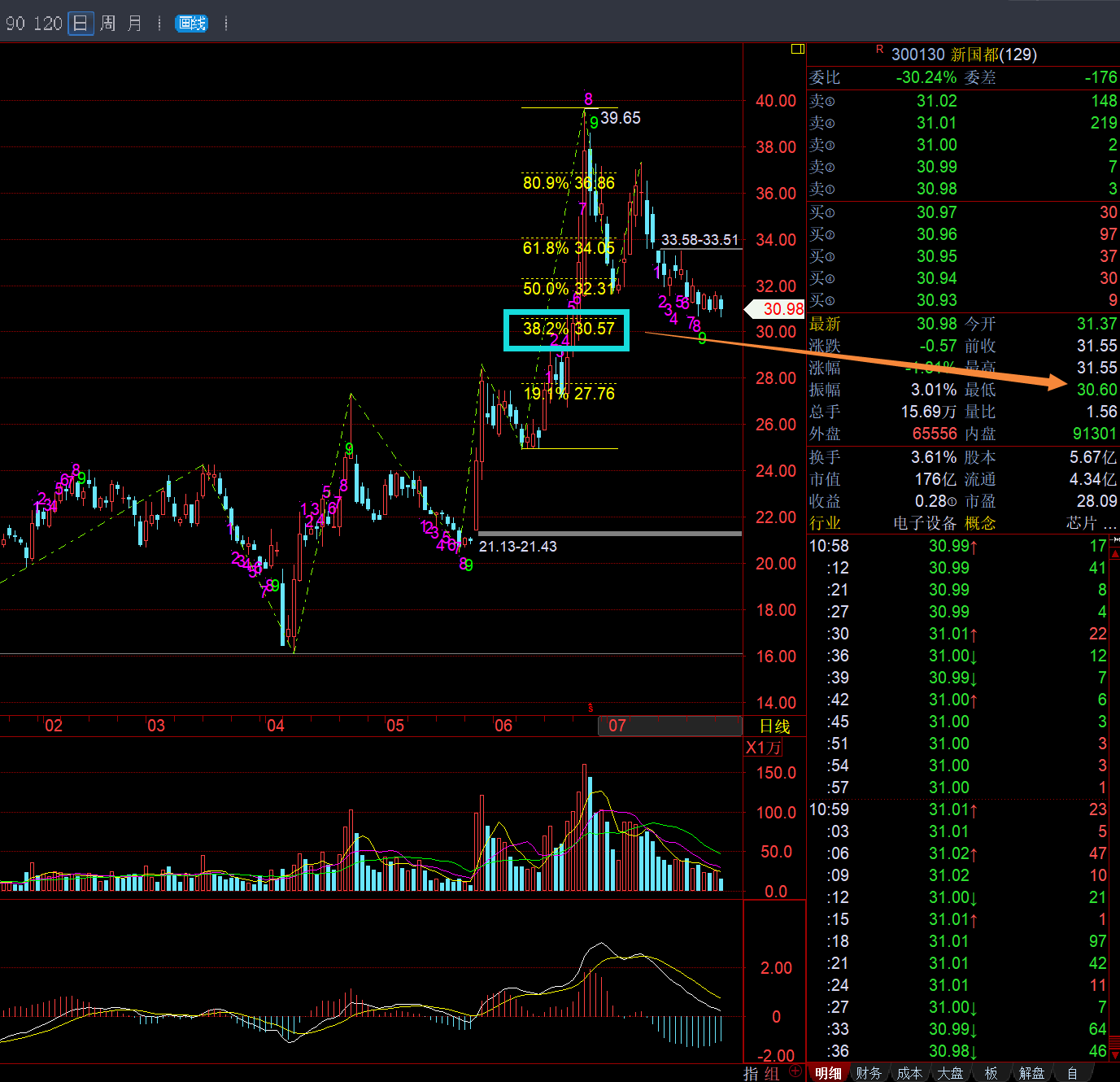Click the X1万 volume unit label
Screen dimensions: 1120x1082
pyautogui.click(x=763, y=748)
